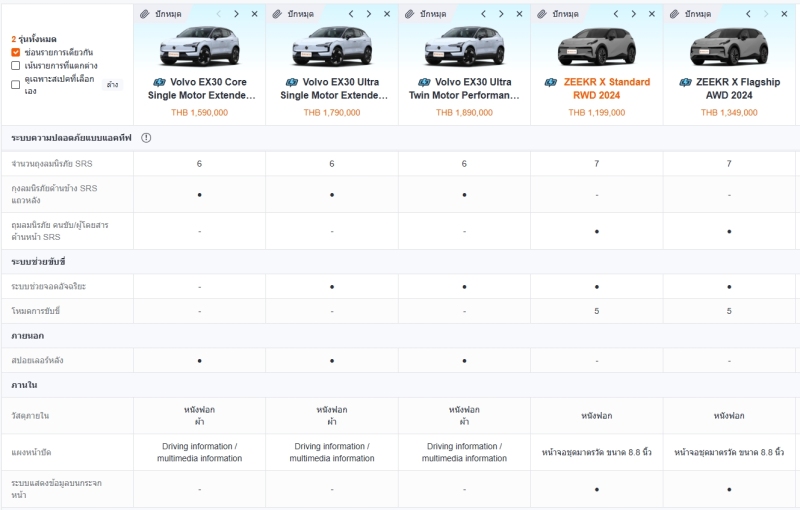Screen dimensions: 800x510
Task: Remove ZEEKR X Flagship AWD from comparison
Action: [784, 14]
